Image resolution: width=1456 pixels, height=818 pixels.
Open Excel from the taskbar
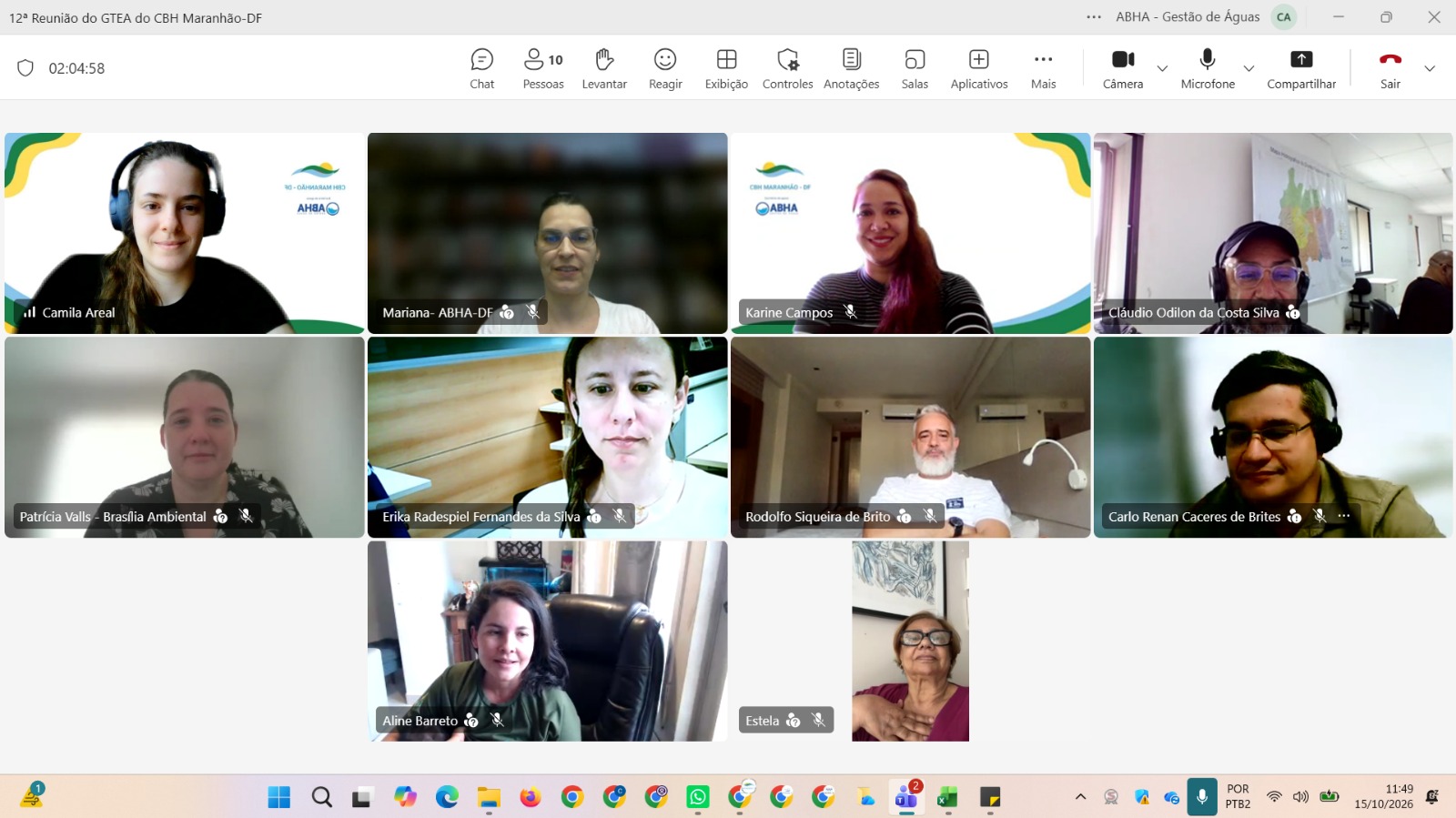(x=947, y=797)
